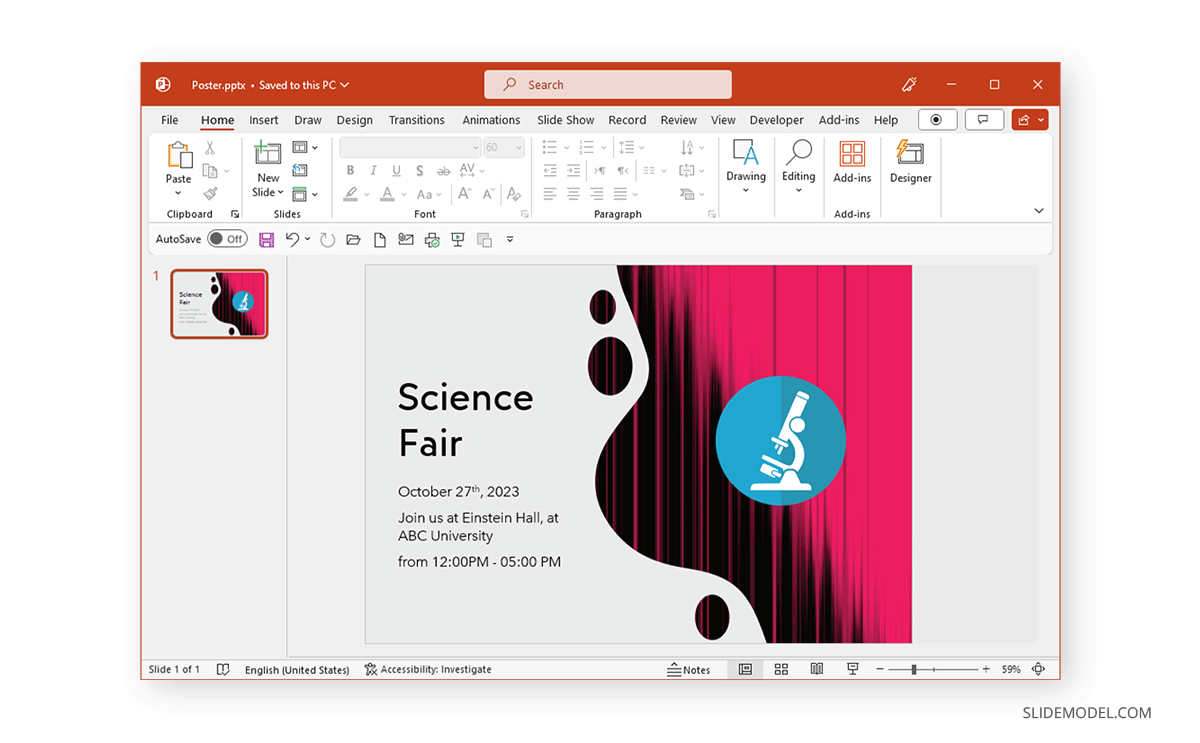Viewport: 1200px width, 743px height.
Task: Expand the Font color dropdown arrow
Action: click(x=404, y=193)
